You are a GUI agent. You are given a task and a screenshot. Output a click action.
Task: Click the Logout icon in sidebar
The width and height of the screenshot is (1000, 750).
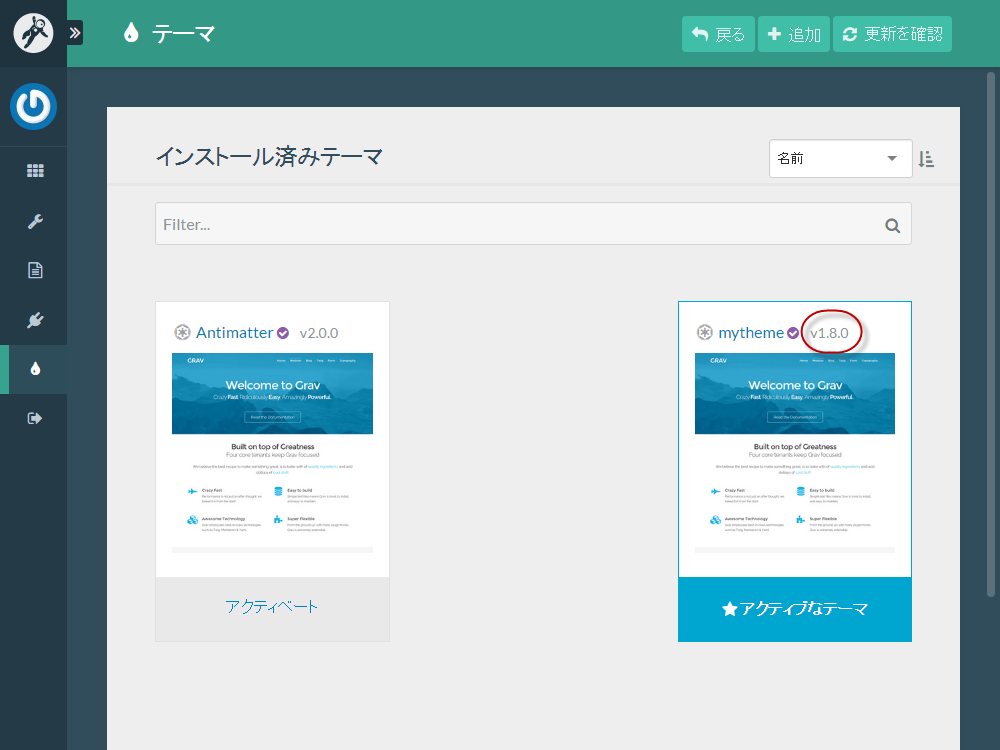click(x=35, y=418)
